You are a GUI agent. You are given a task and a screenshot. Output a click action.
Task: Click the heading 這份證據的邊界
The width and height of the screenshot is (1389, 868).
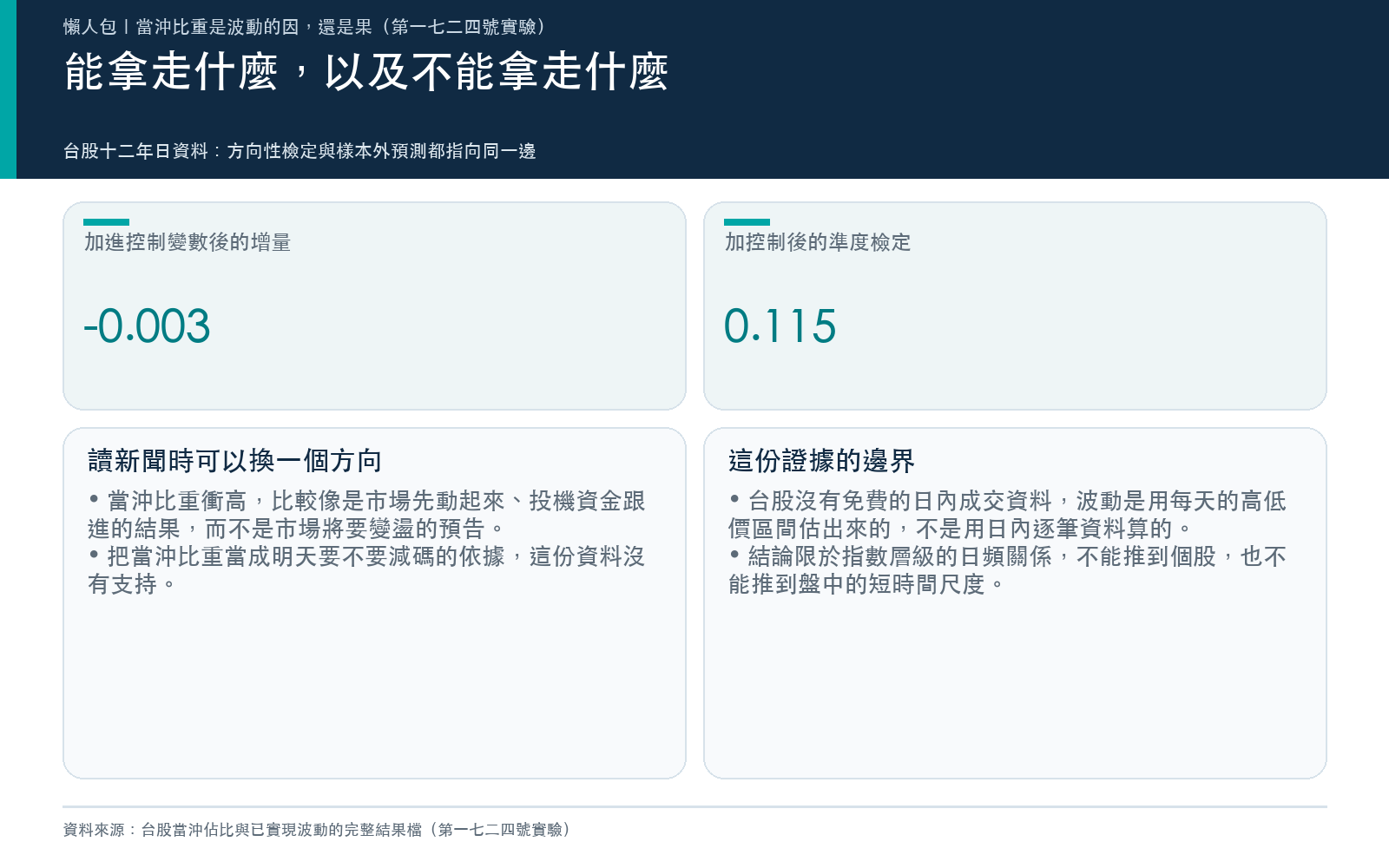[821, 461]
